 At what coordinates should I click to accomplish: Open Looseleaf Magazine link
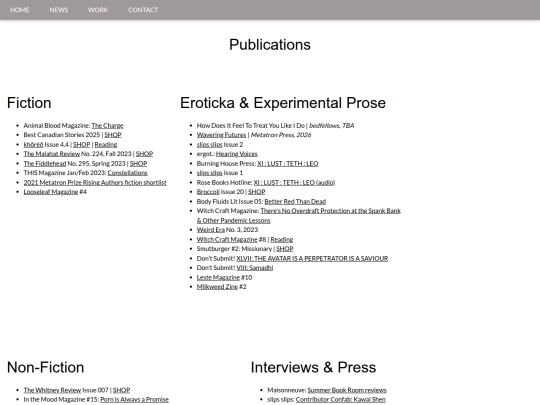[x=51, y=192]
